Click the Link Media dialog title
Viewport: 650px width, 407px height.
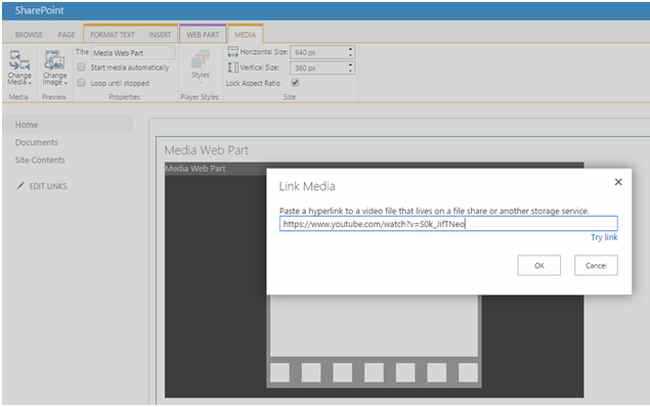click(307, 187)
